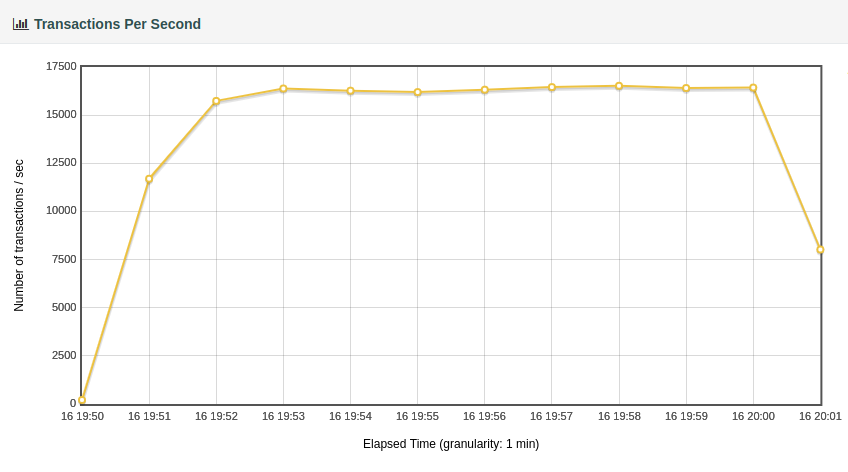Click the 0 y-axis label
Viewport: 848px width, 472px height.
click(x=73, y=403)
